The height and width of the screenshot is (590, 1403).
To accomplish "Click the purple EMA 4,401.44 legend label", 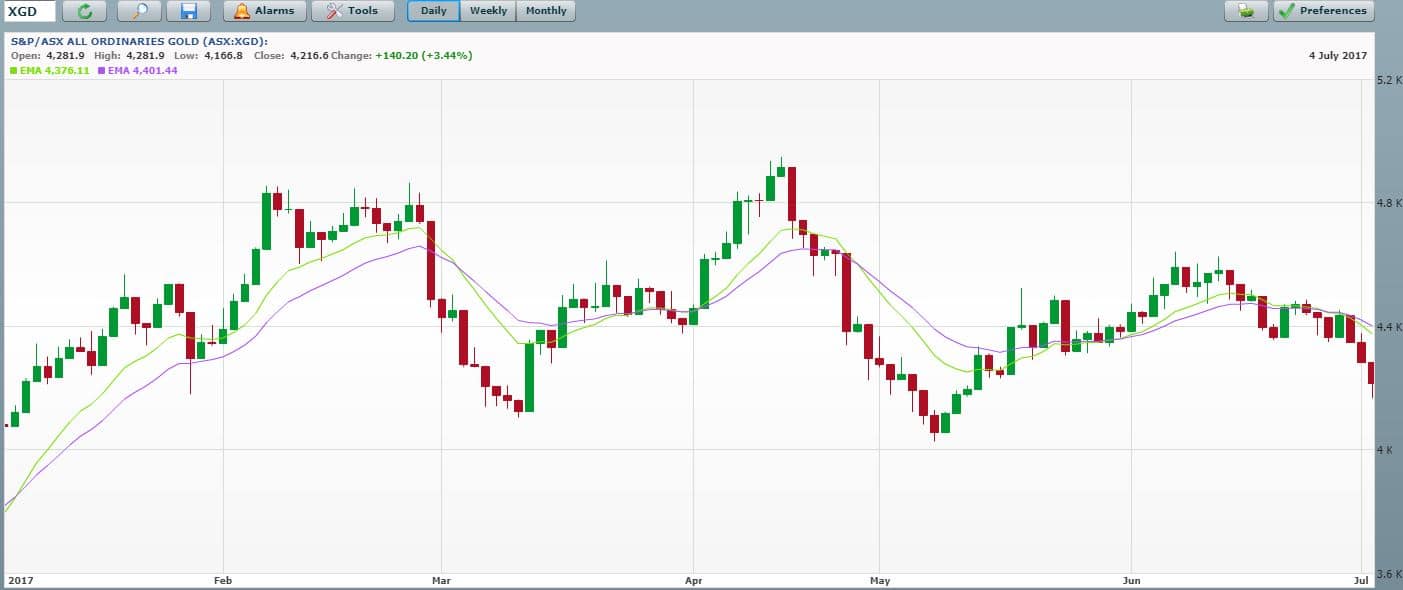I will (138, 71).
